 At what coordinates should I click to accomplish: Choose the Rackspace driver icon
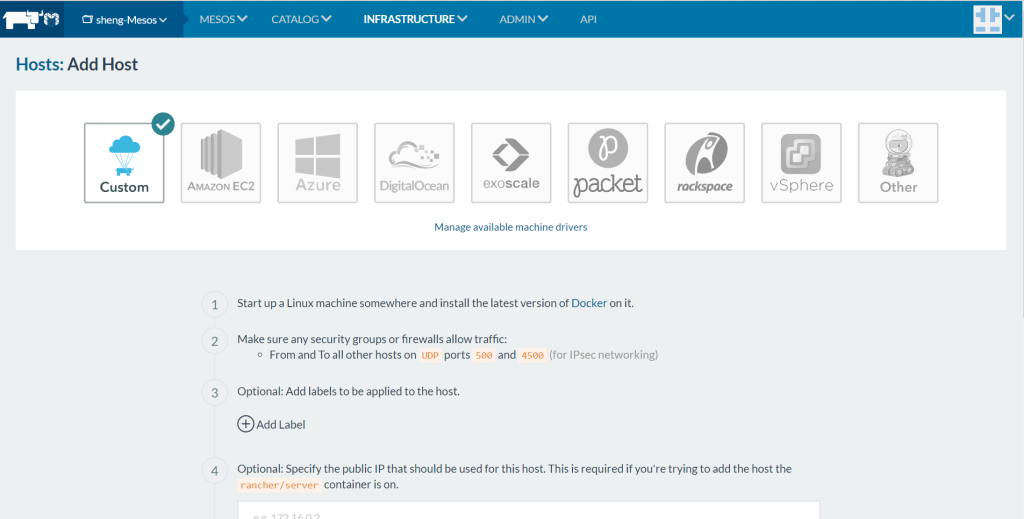click(704, 163)
